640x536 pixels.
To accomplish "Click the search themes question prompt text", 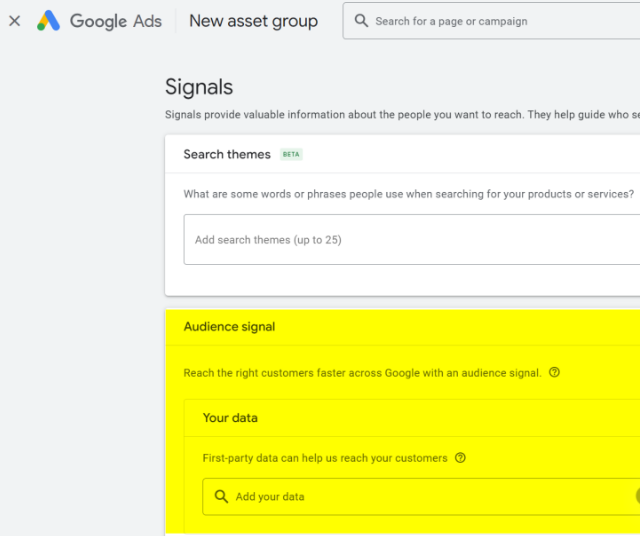I will [x=408, y=194].
